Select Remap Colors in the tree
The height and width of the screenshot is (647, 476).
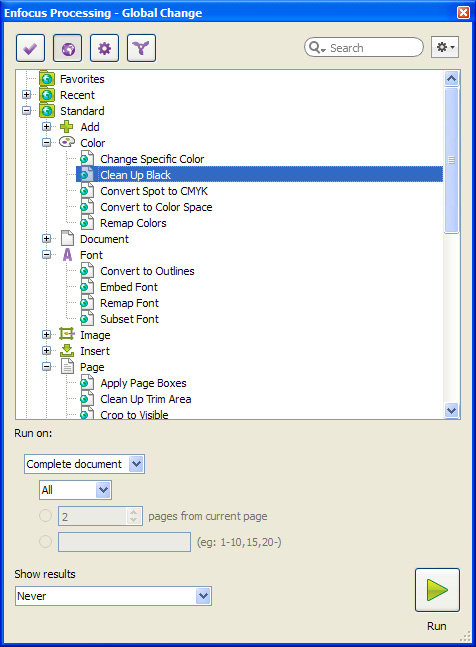(133, 223)
